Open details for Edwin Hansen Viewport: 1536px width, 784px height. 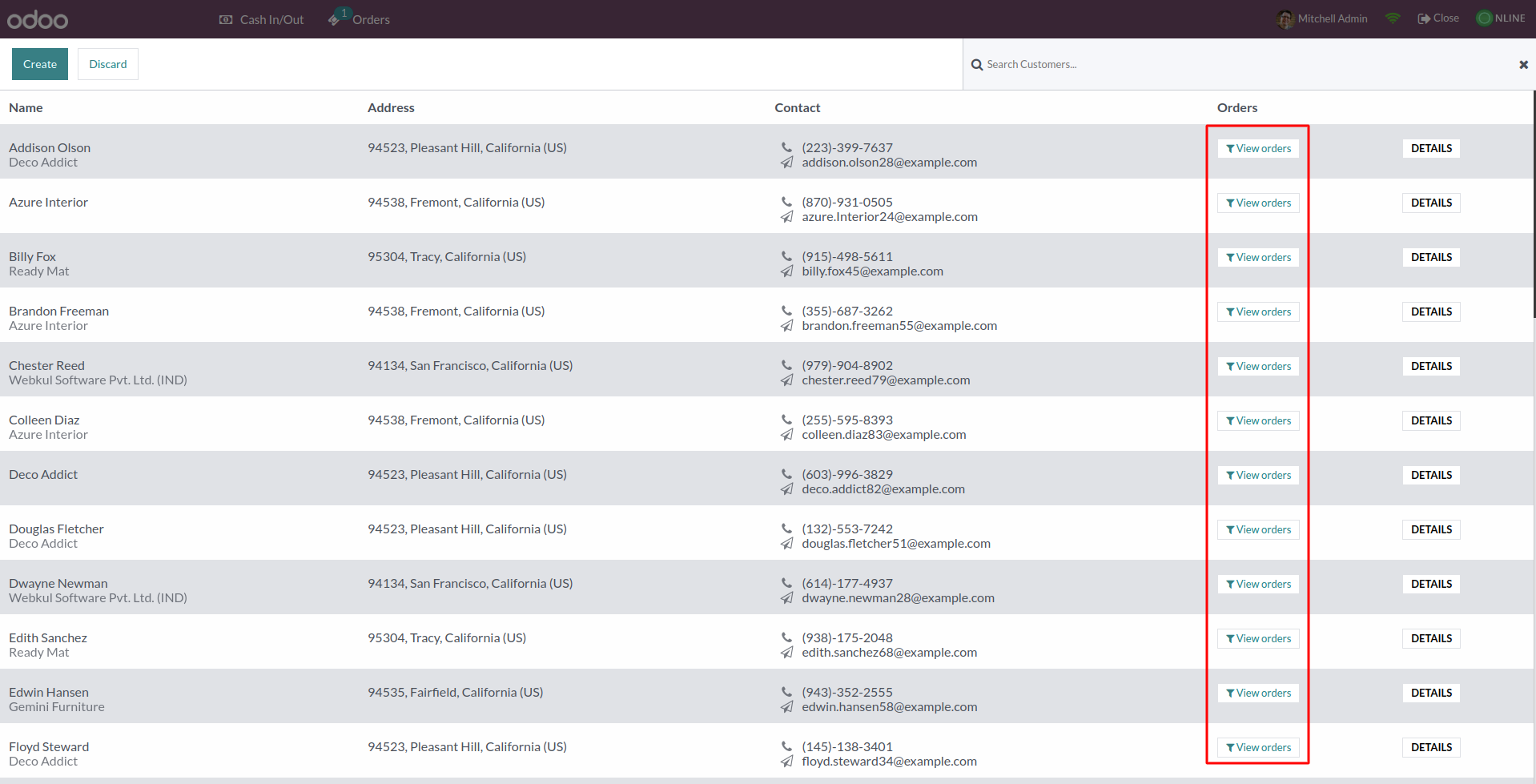tap(1431, 693)
